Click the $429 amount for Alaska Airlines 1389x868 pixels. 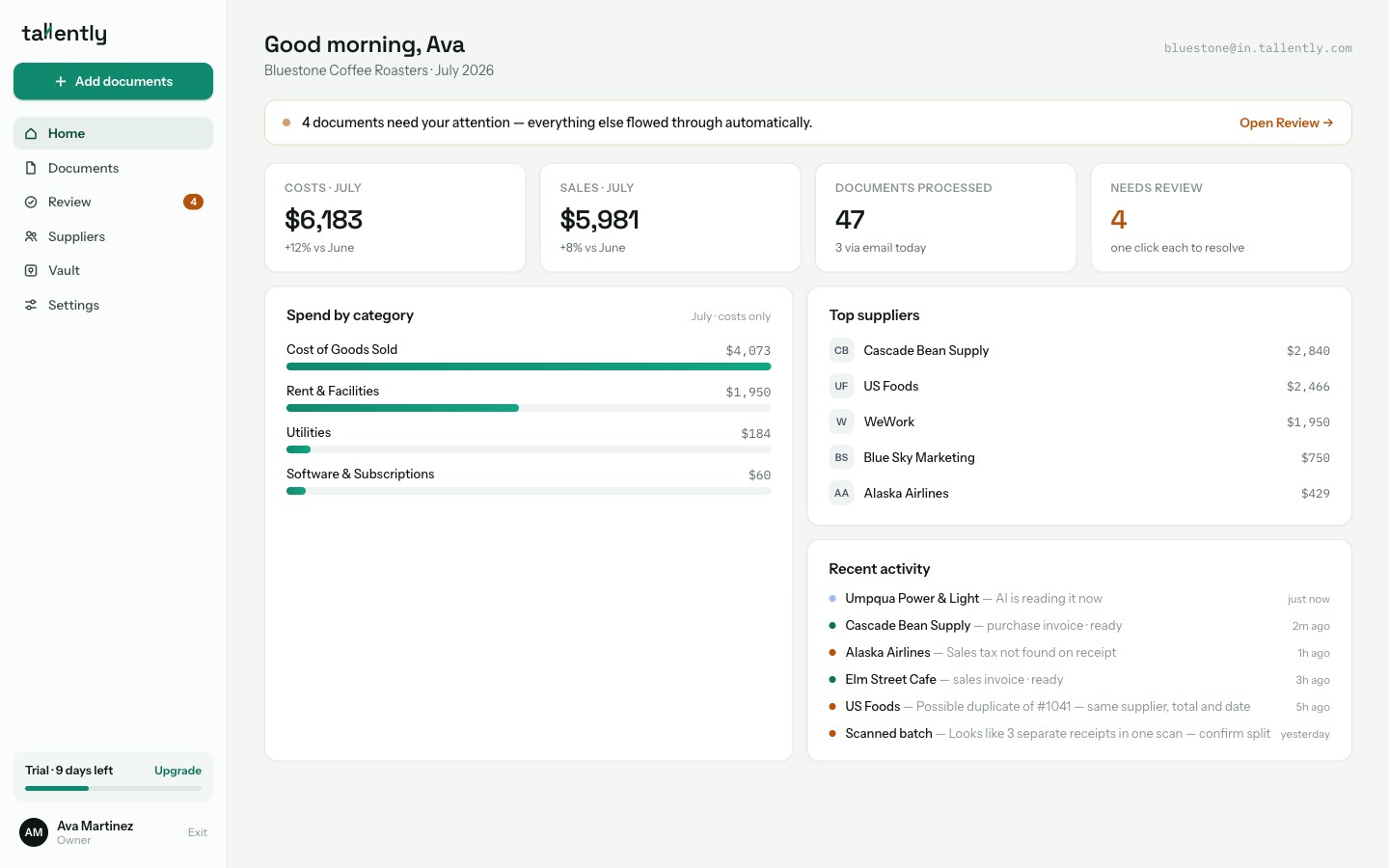point(1315,494)
